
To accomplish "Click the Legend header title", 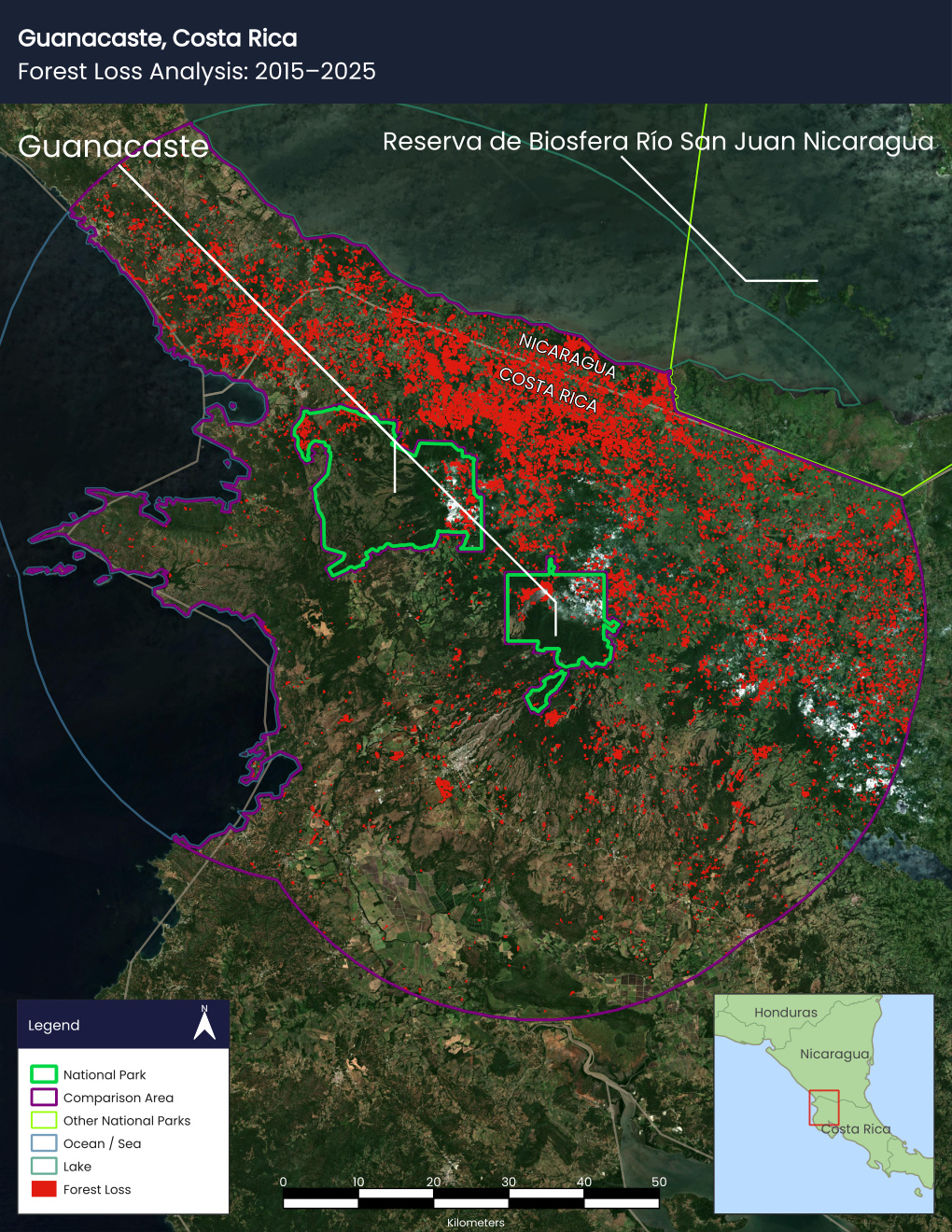I will pyautogui.click(x=54, y=1026).
